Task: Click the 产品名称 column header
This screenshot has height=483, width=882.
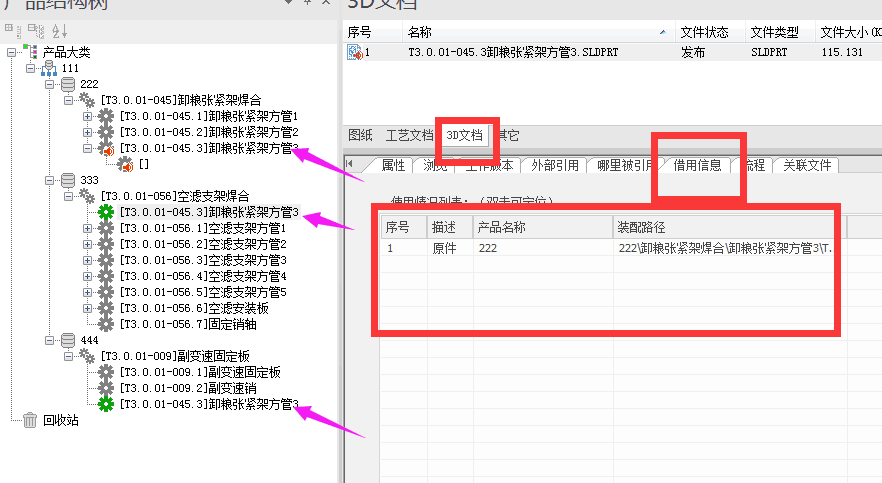Action: (x=543, y=227)
